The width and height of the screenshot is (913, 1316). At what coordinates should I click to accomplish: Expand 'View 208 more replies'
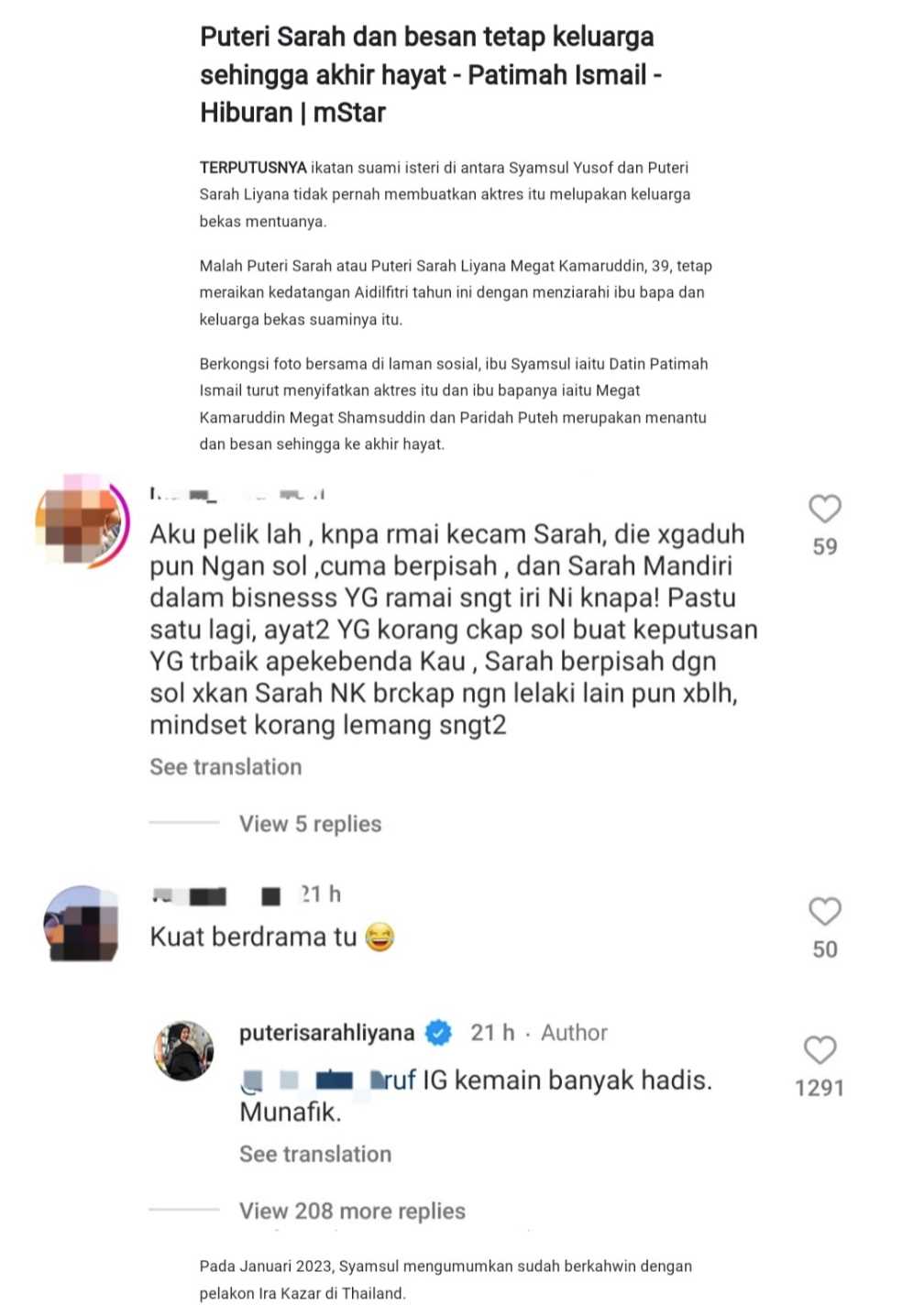[x=352, y=1211]
